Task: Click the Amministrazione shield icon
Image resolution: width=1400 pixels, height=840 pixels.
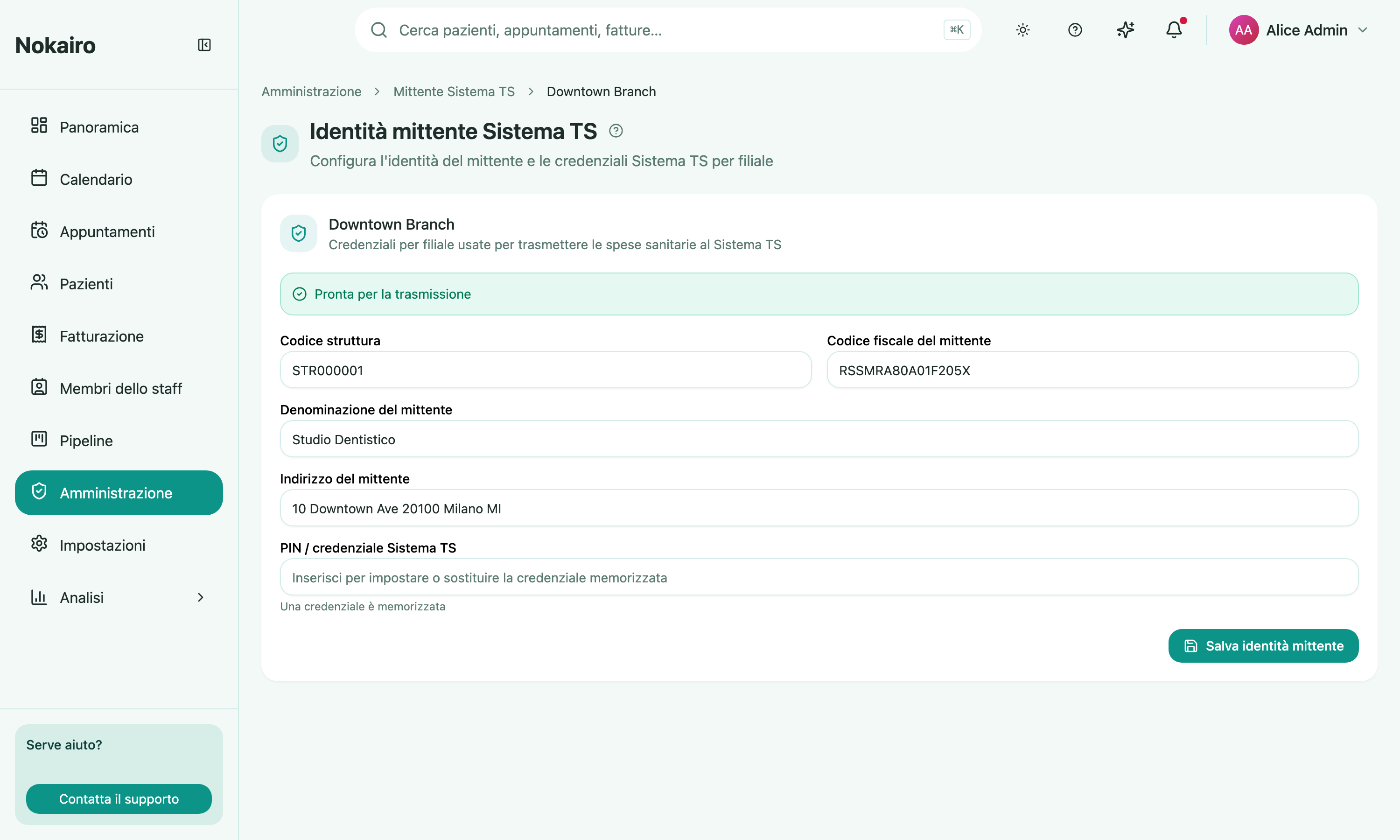Action: [x=39, y=491]
